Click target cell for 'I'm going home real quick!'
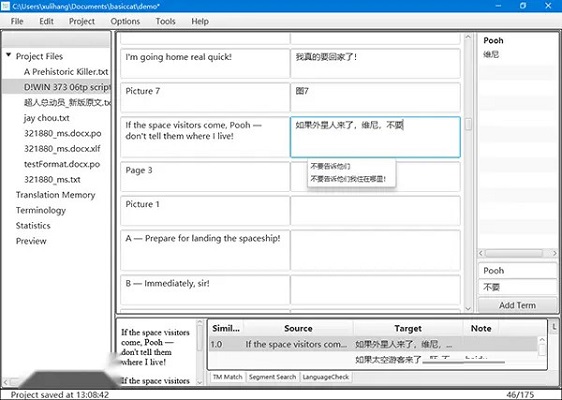562x400 pixels. 375,63
